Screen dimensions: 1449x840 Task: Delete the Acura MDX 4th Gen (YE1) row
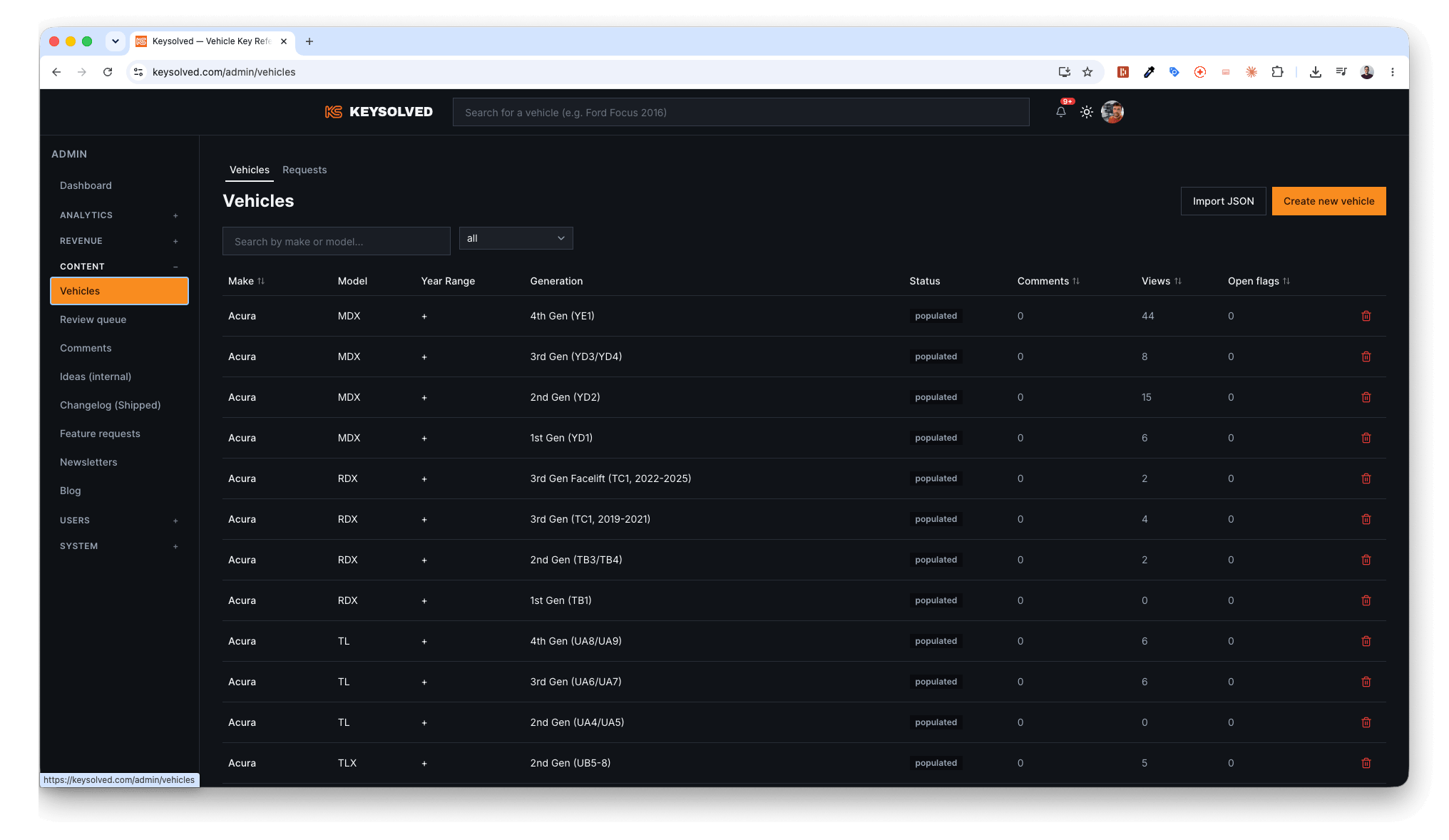pos(1366,316)
